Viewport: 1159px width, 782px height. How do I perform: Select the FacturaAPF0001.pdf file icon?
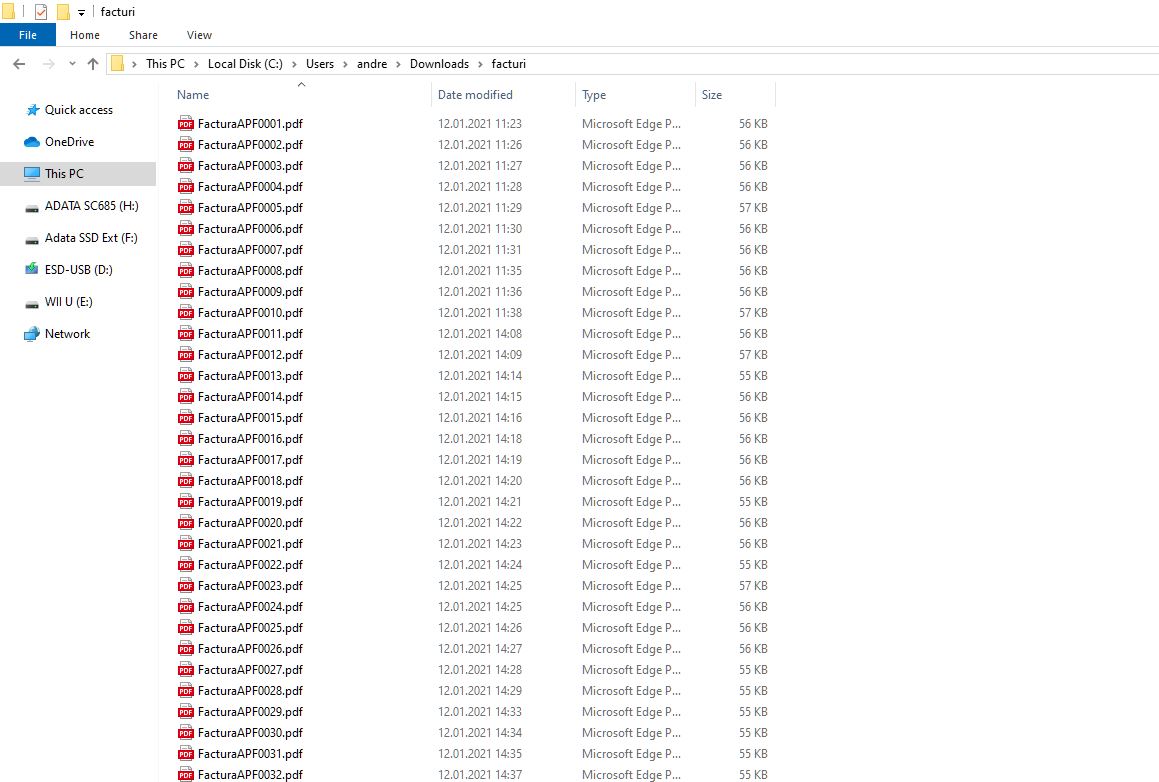point(185,124)
